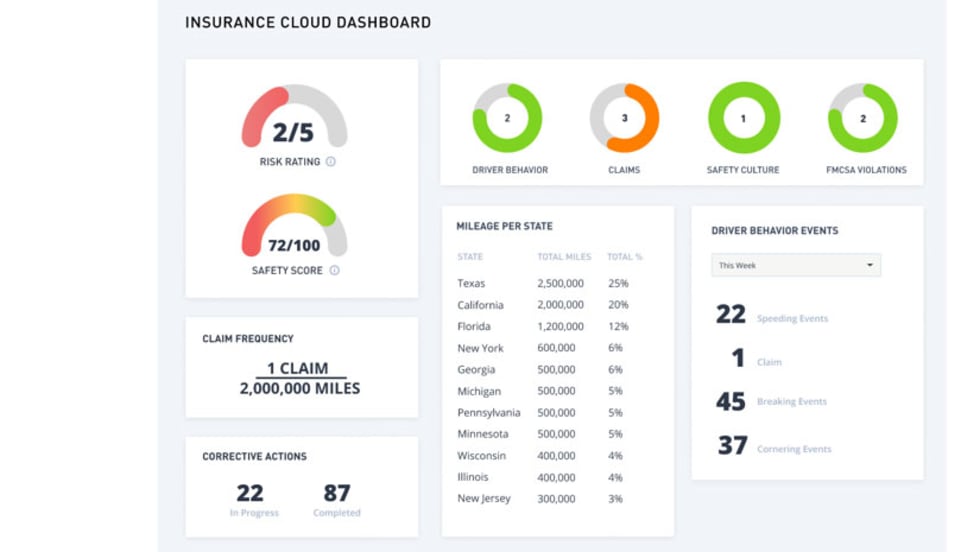
Task: Sort by the Total Miles column header
Action: 564,257
